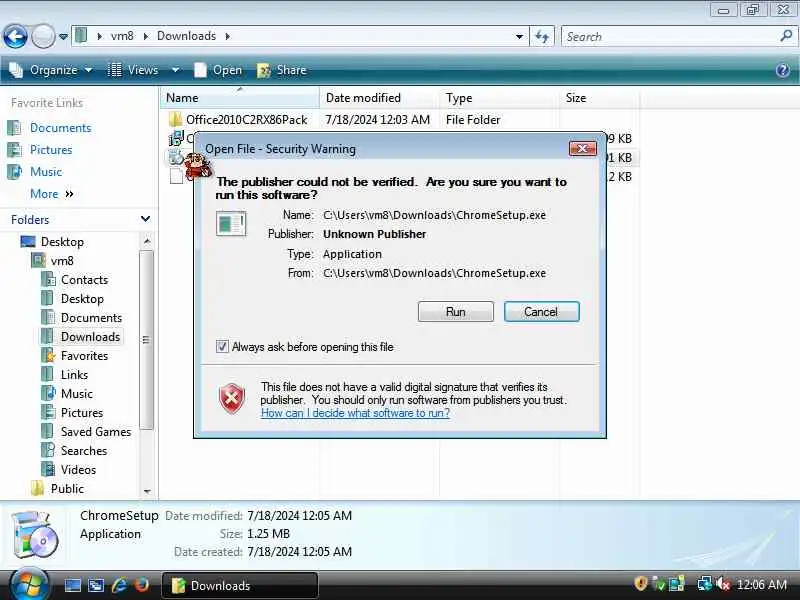Screen dimensions: 800x600
Task: Uncheck Always ask before opening this file
Action: (222, 347)
